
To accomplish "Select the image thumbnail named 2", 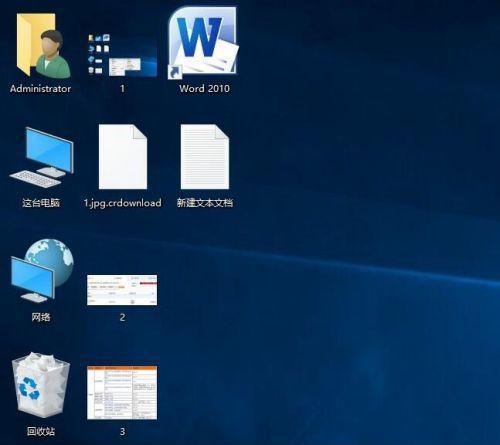I will (122, 290).
